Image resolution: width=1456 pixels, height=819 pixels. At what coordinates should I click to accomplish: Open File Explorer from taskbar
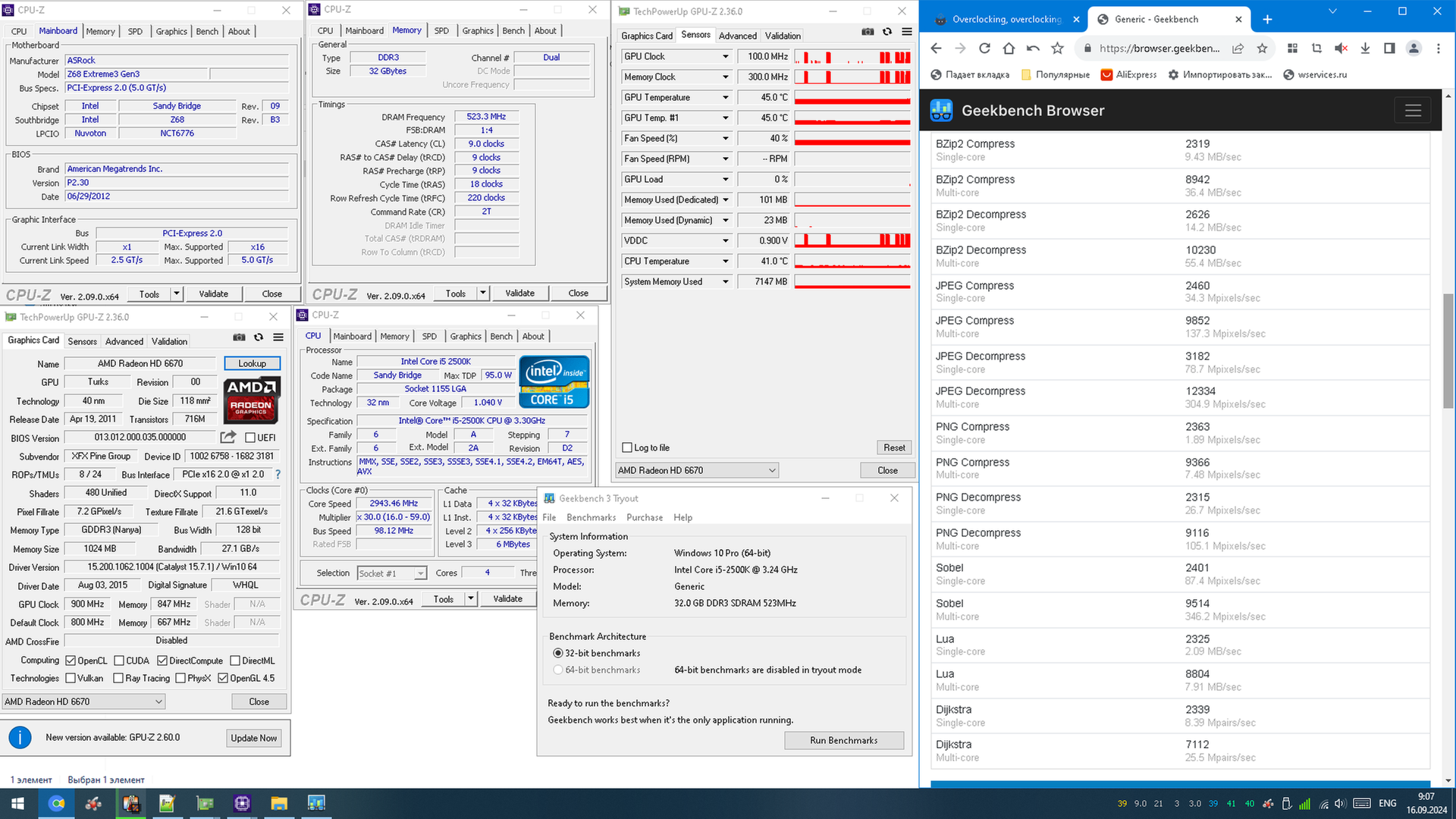pyautogui.click(x=279, y=803)
